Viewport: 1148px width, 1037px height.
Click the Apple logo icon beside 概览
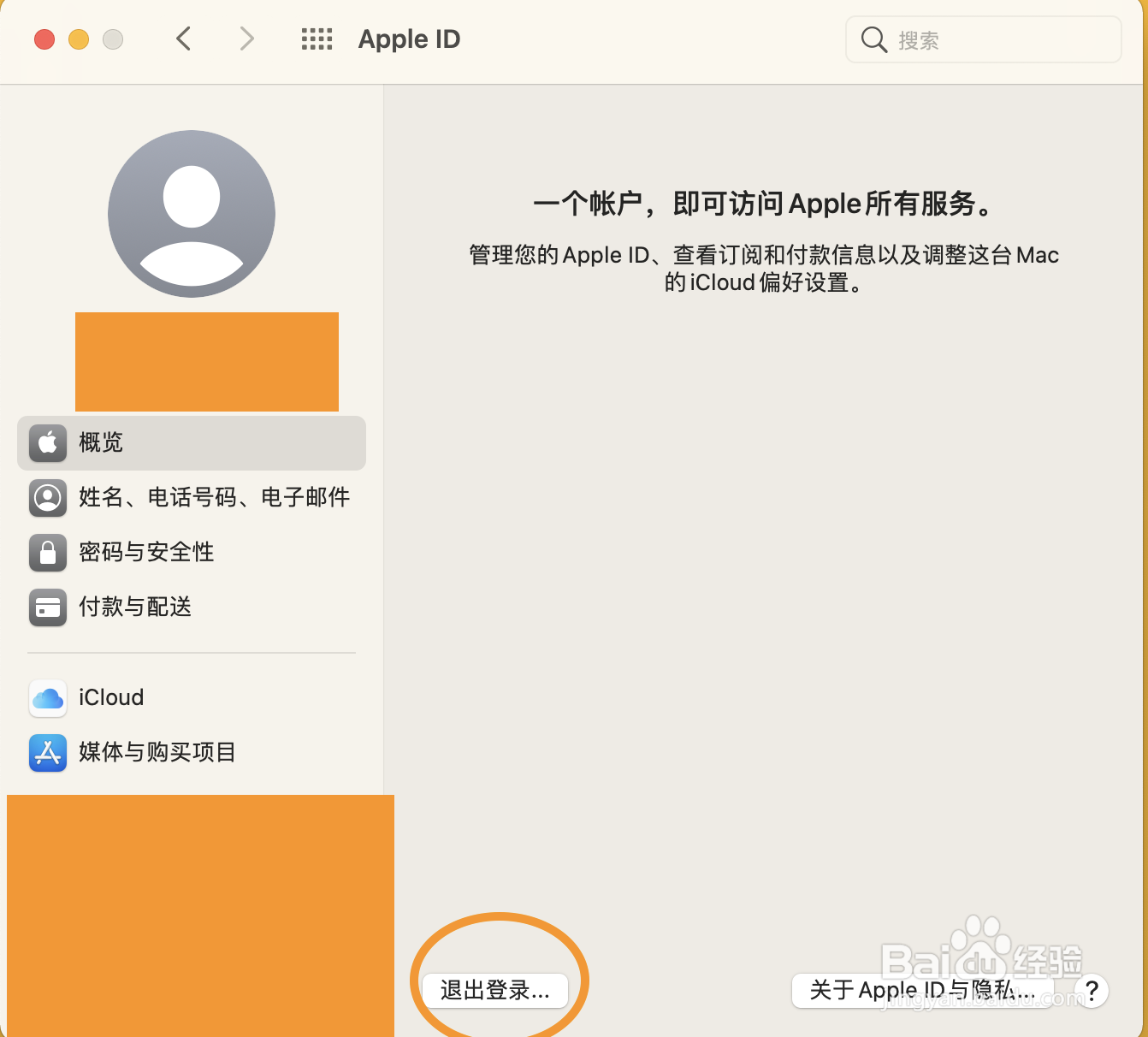point(48,442)
